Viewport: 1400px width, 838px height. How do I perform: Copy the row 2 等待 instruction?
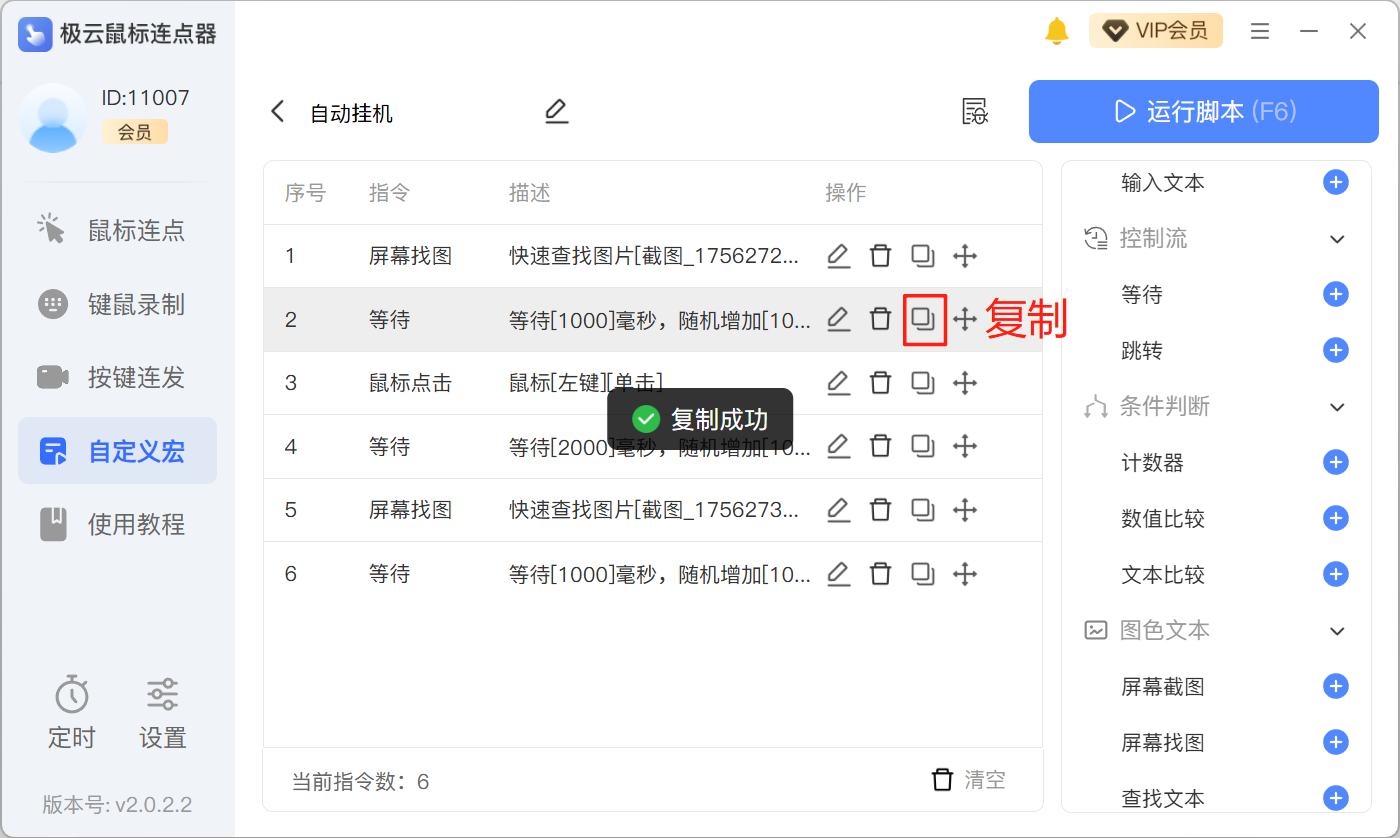pyautogui.click(x=923, y=320)
